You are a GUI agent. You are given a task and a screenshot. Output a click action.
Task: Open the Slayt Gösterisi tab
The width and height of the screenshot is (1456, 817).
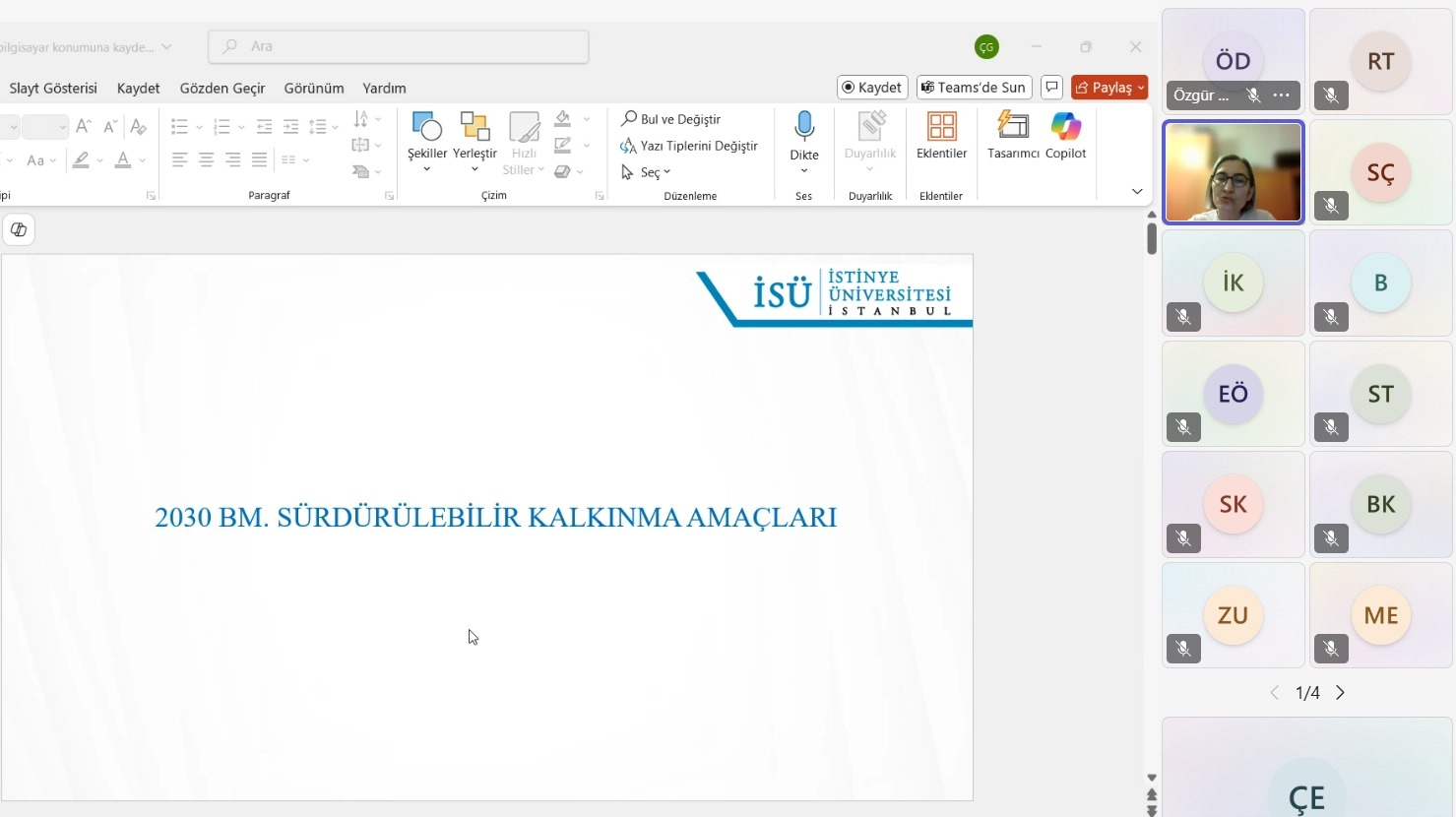(x=53, y=88)
